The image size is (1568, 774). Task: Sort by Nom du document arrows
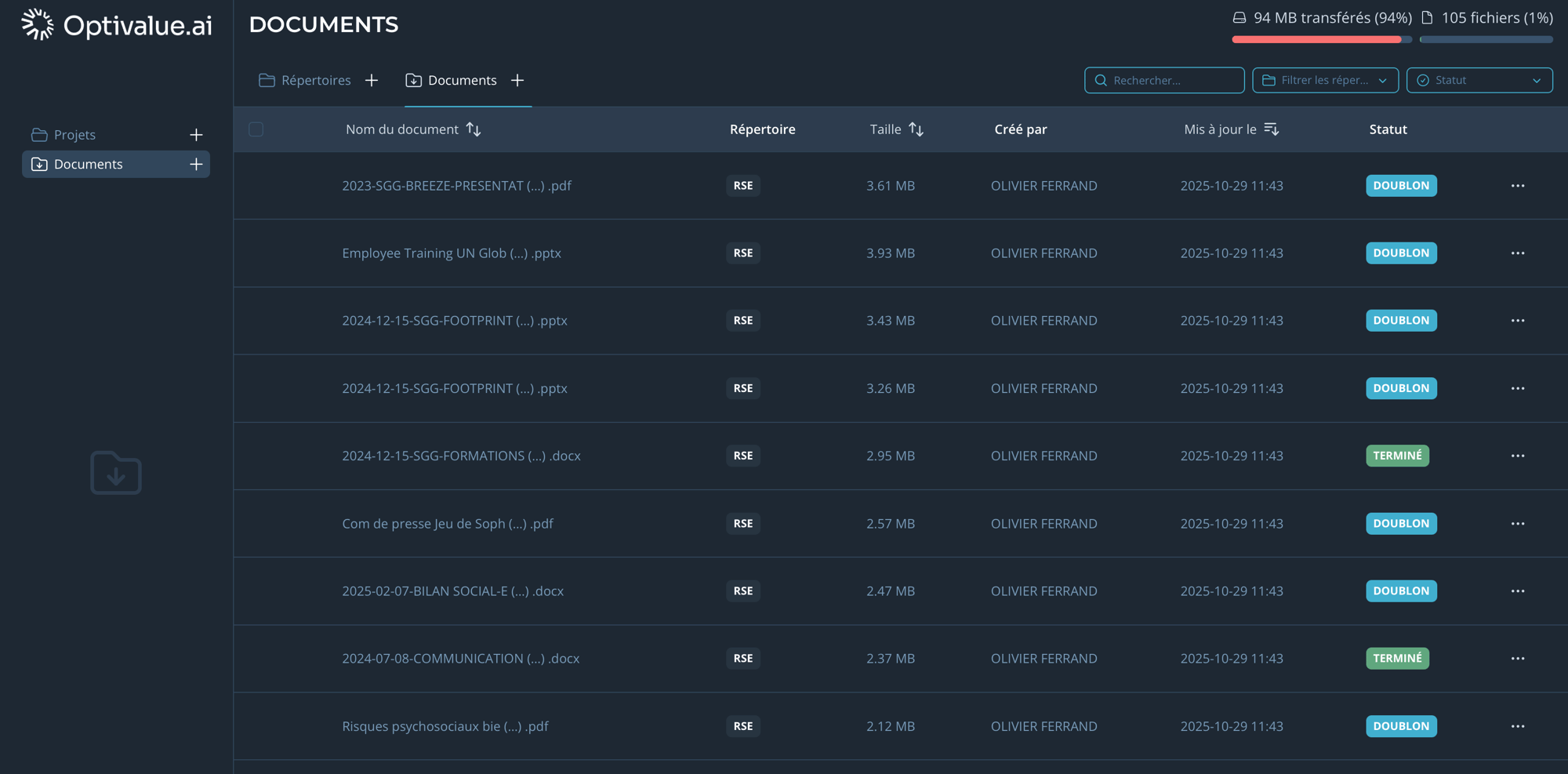point(474,129)
